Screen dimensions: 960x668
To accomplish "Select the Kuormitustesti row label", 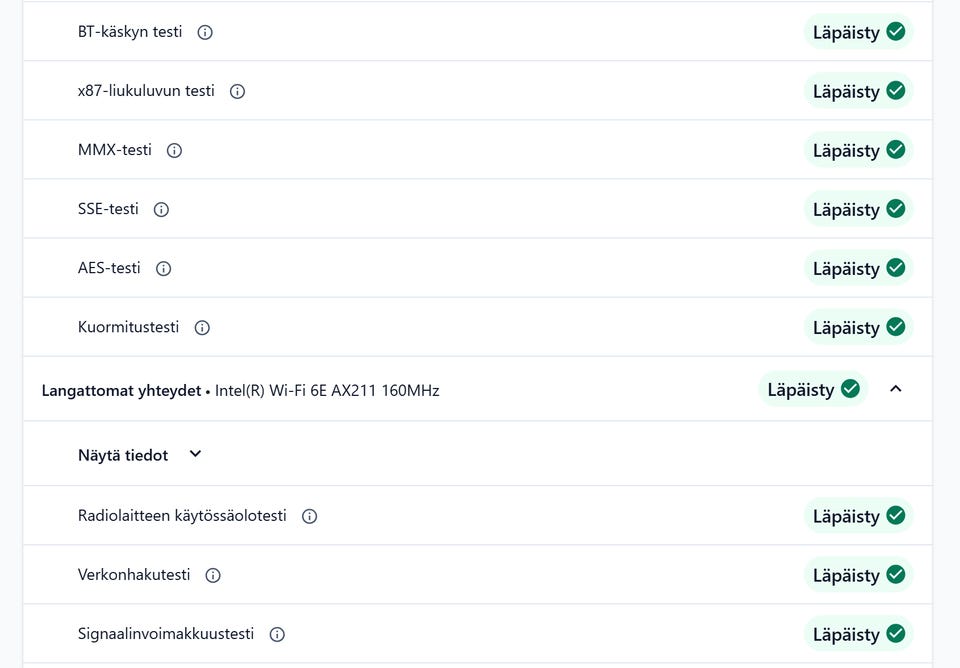I will 128,327.
